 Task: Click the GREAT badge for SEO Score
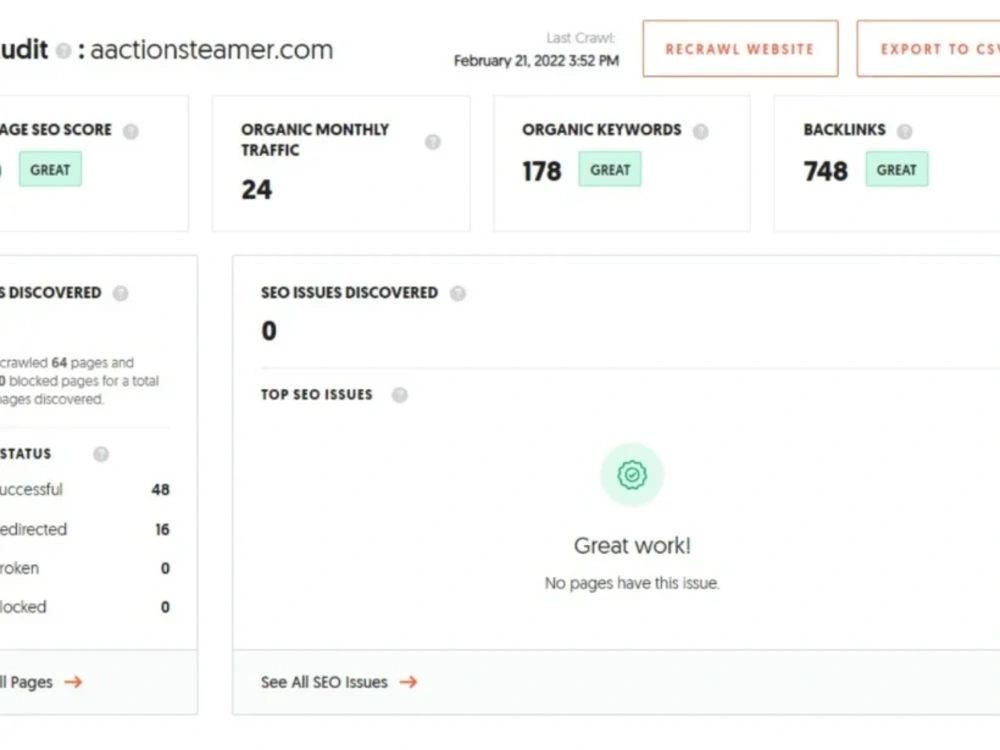50,170
